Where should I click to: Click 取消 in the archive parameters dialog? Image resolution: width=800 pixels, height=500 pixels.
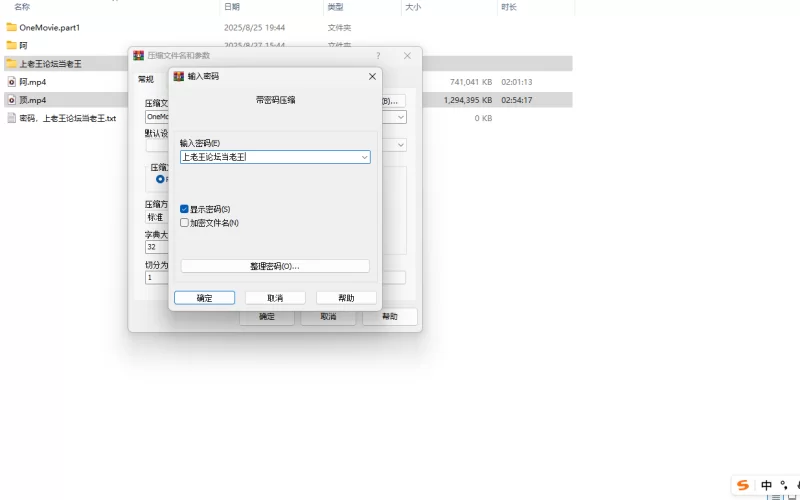pos(328,316)
